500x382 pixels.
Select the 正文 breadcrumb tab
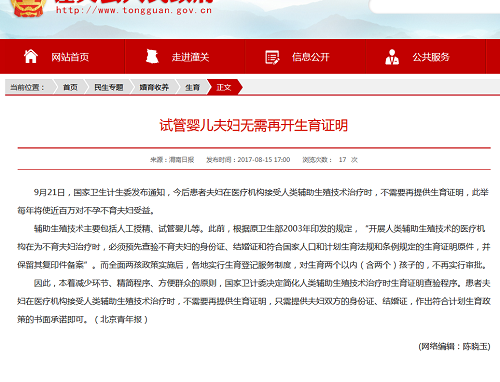224,87
